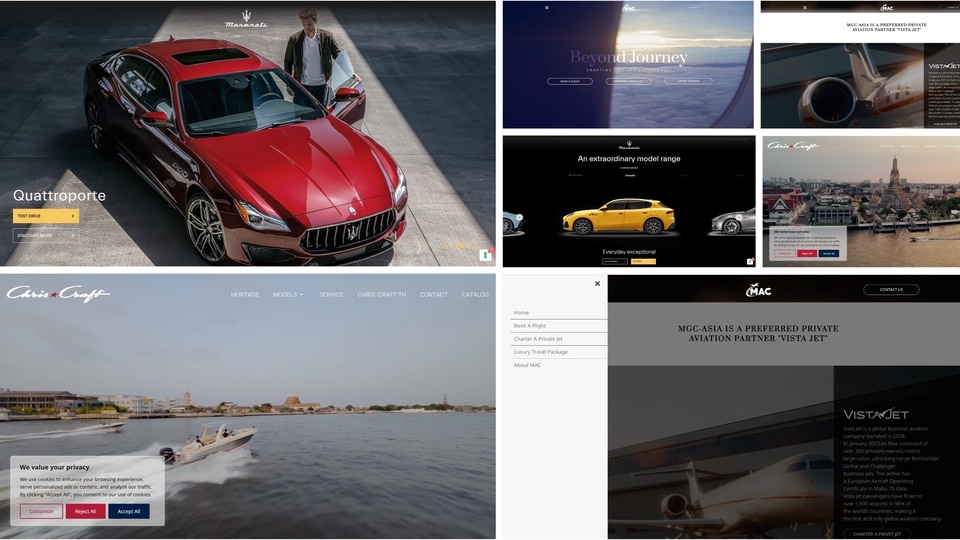
Task: Click the MAC logo on the small Vista Jet page
Action: (887, 8)
